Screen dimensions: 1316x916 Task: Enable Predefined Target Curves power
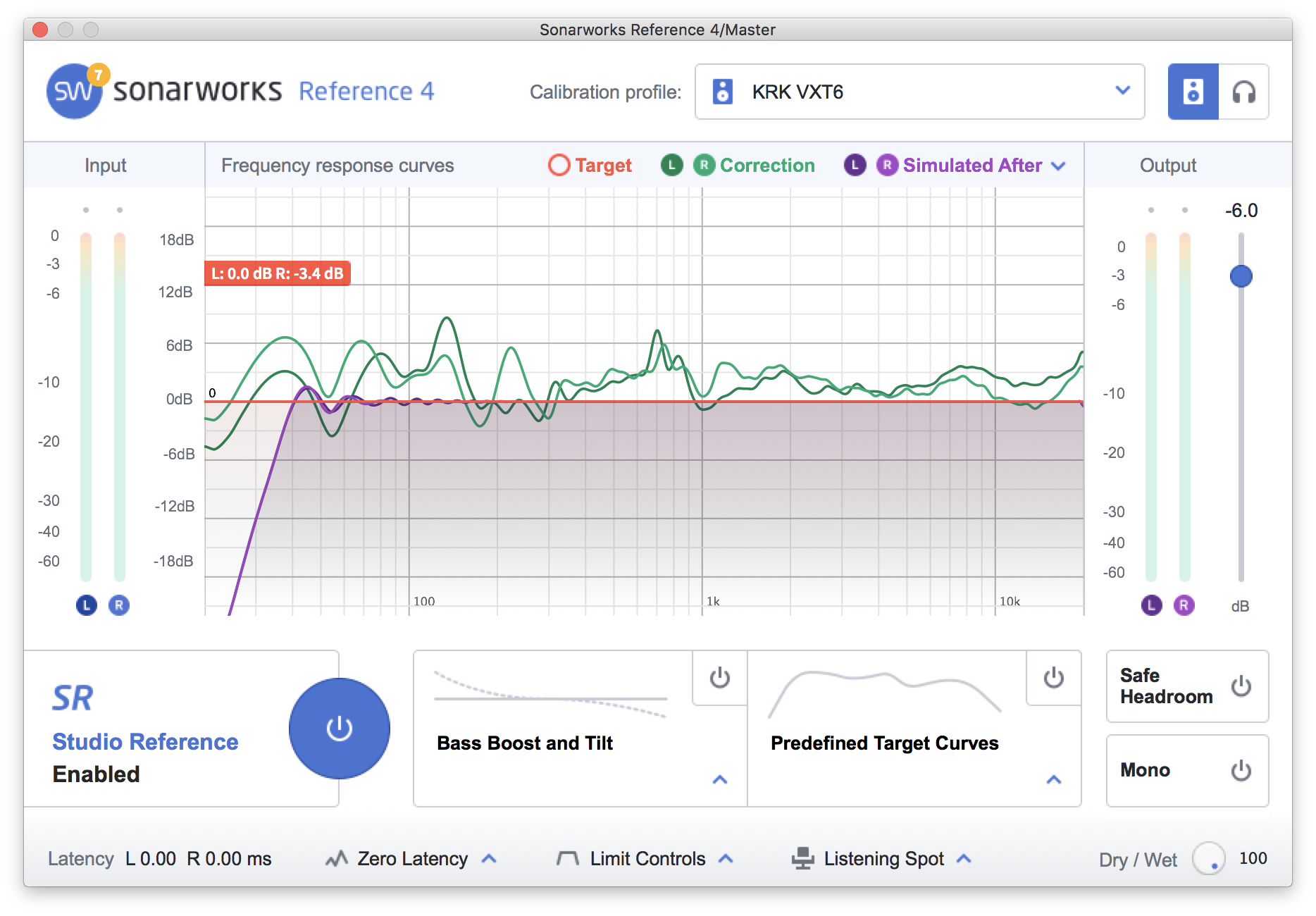point(1053,678)
